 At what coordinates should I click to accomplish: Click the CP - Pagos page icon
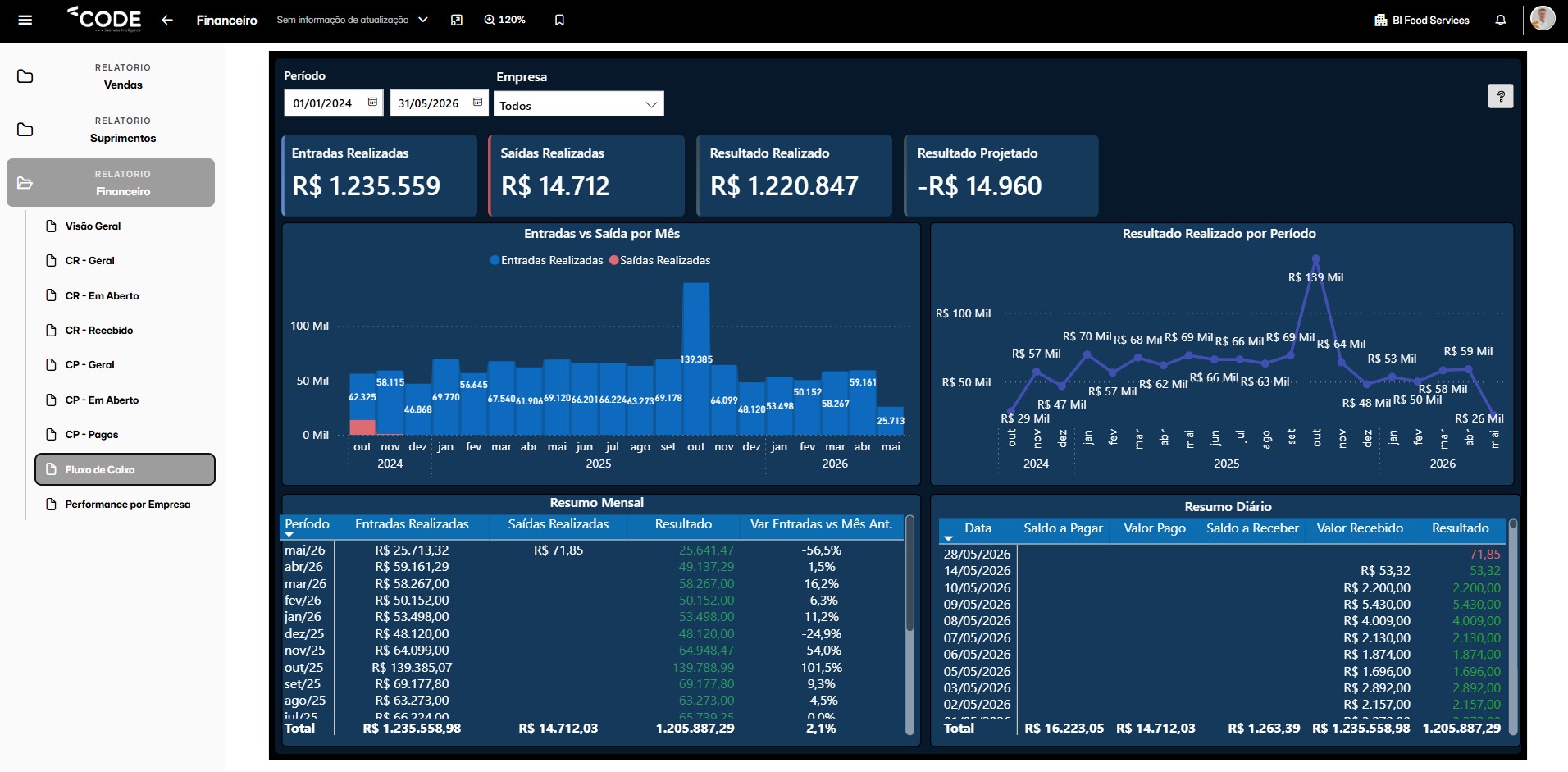click(x=52, y=435)
